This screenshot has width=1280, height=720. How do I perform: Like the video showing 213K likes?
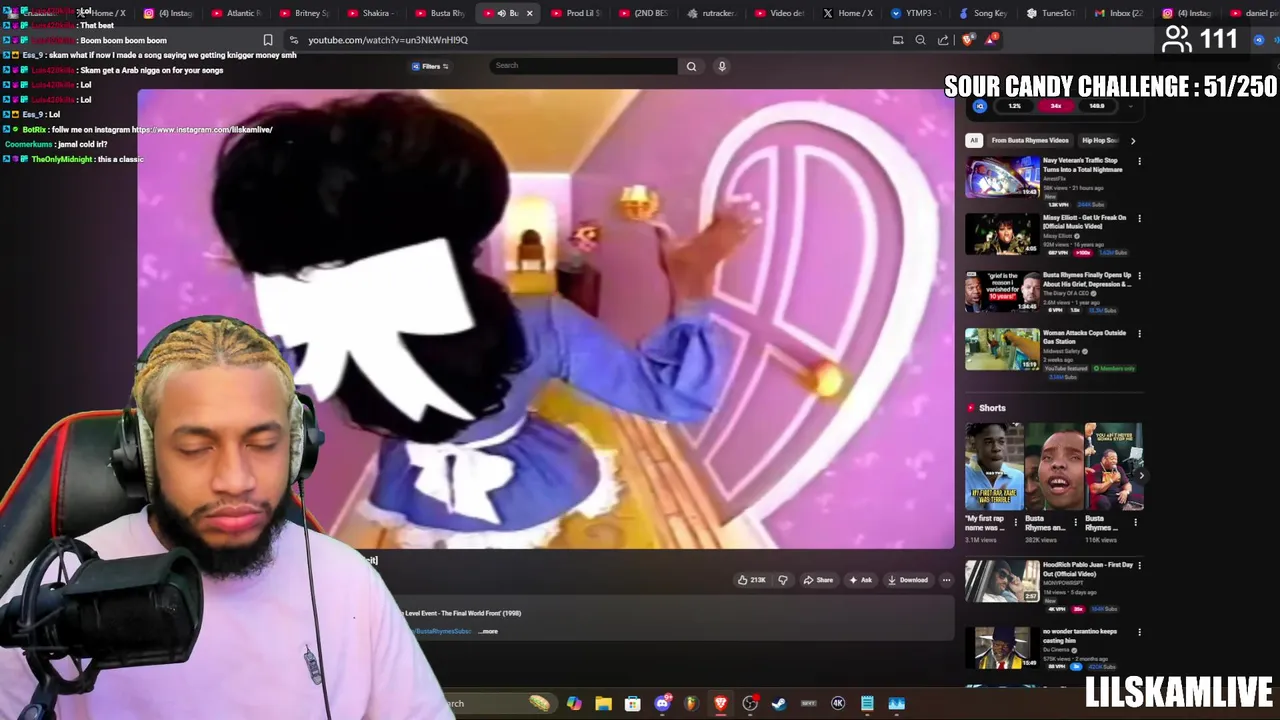coord(752,580)
